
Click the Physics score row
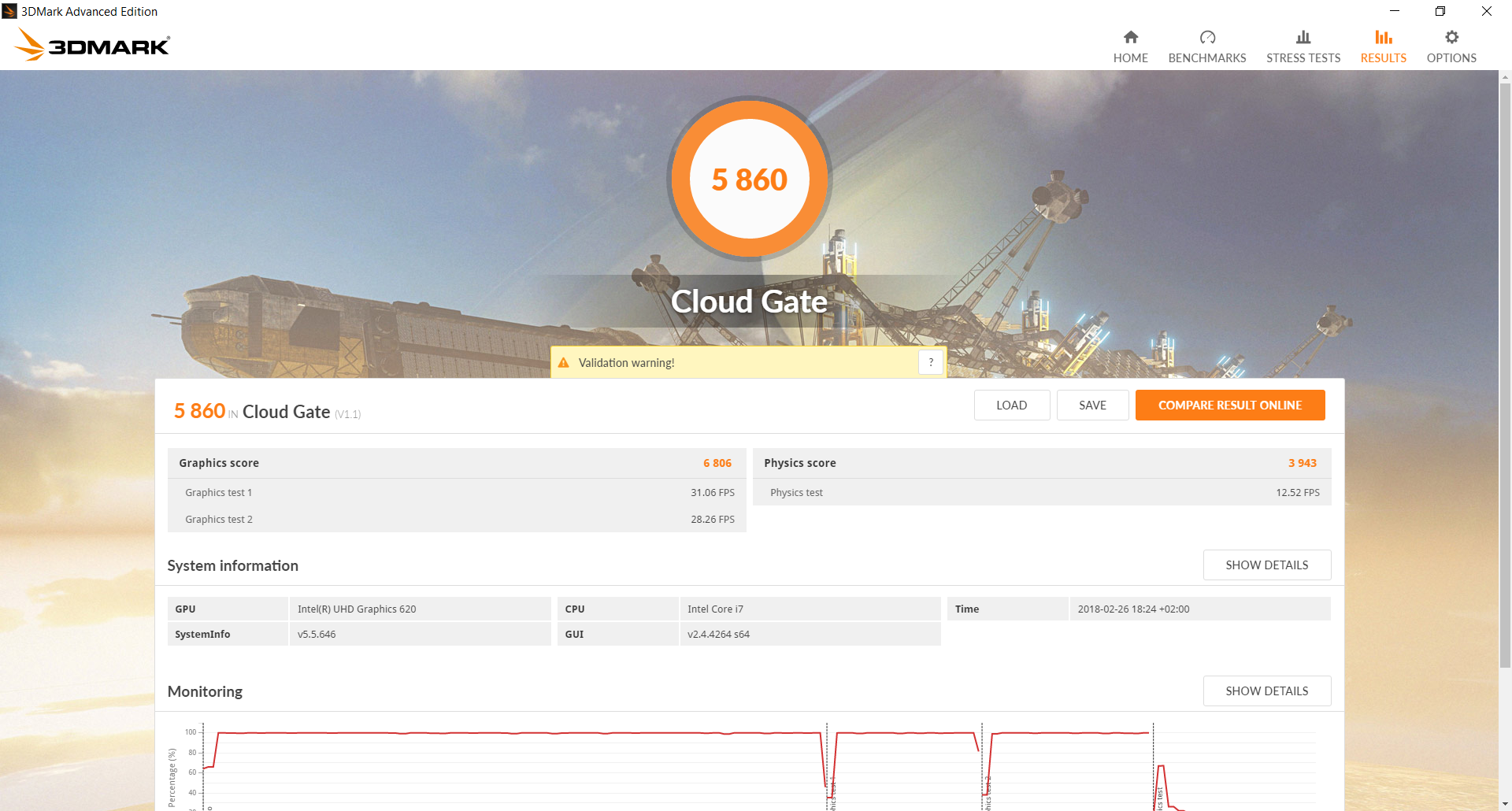tap(1042, 463)
